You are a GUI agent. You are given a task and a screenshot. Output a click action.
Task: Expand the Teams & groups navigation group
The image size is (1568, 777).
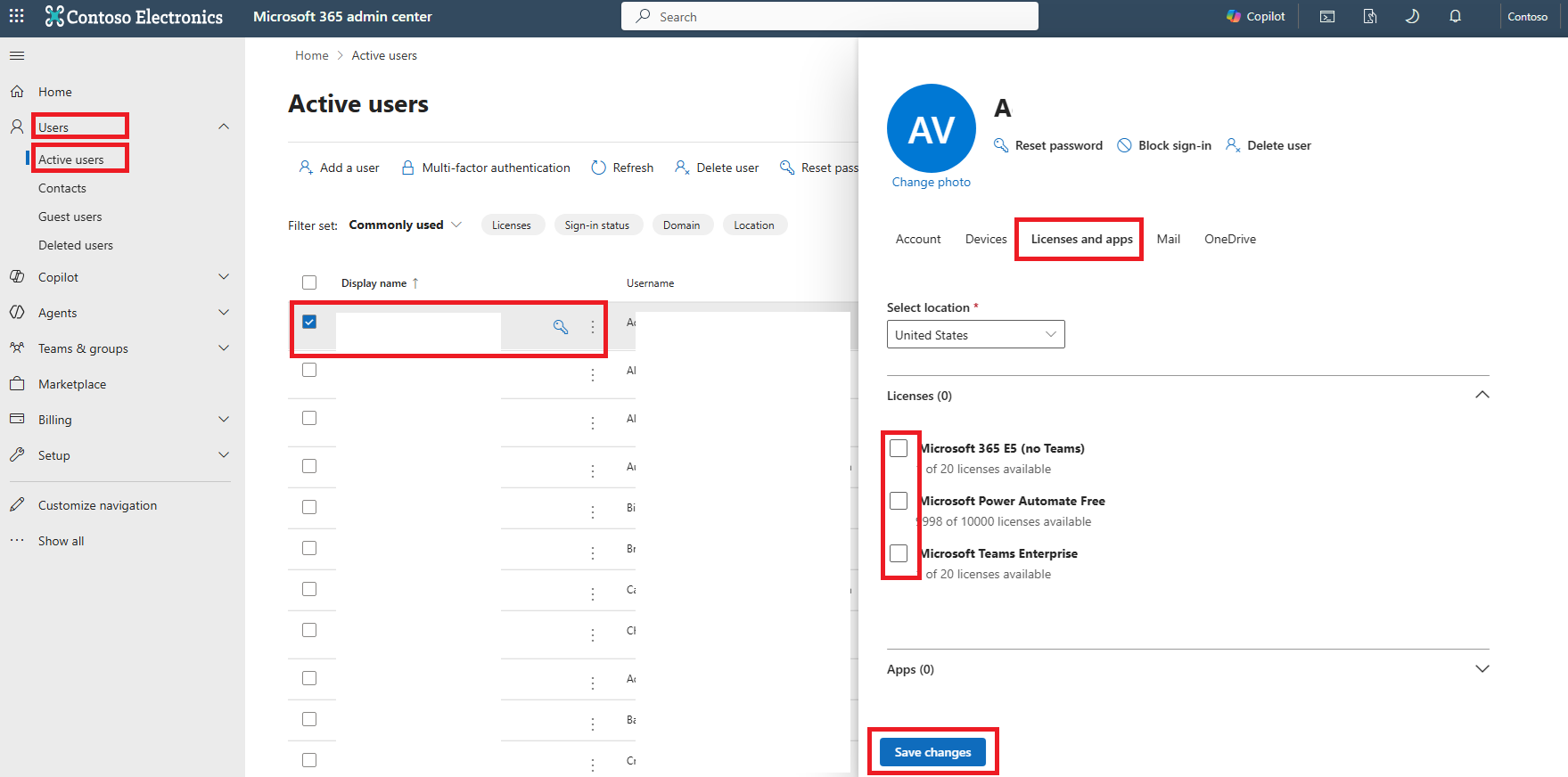coord(224,348)
